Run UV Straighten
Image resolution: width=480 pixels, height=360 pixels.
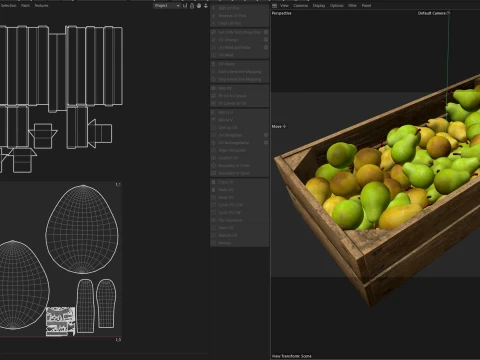pyautogui.click(x=237, y=135)
